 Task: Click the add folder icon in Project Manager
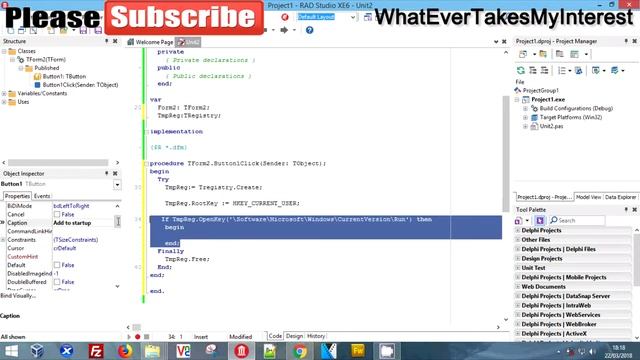543,54
